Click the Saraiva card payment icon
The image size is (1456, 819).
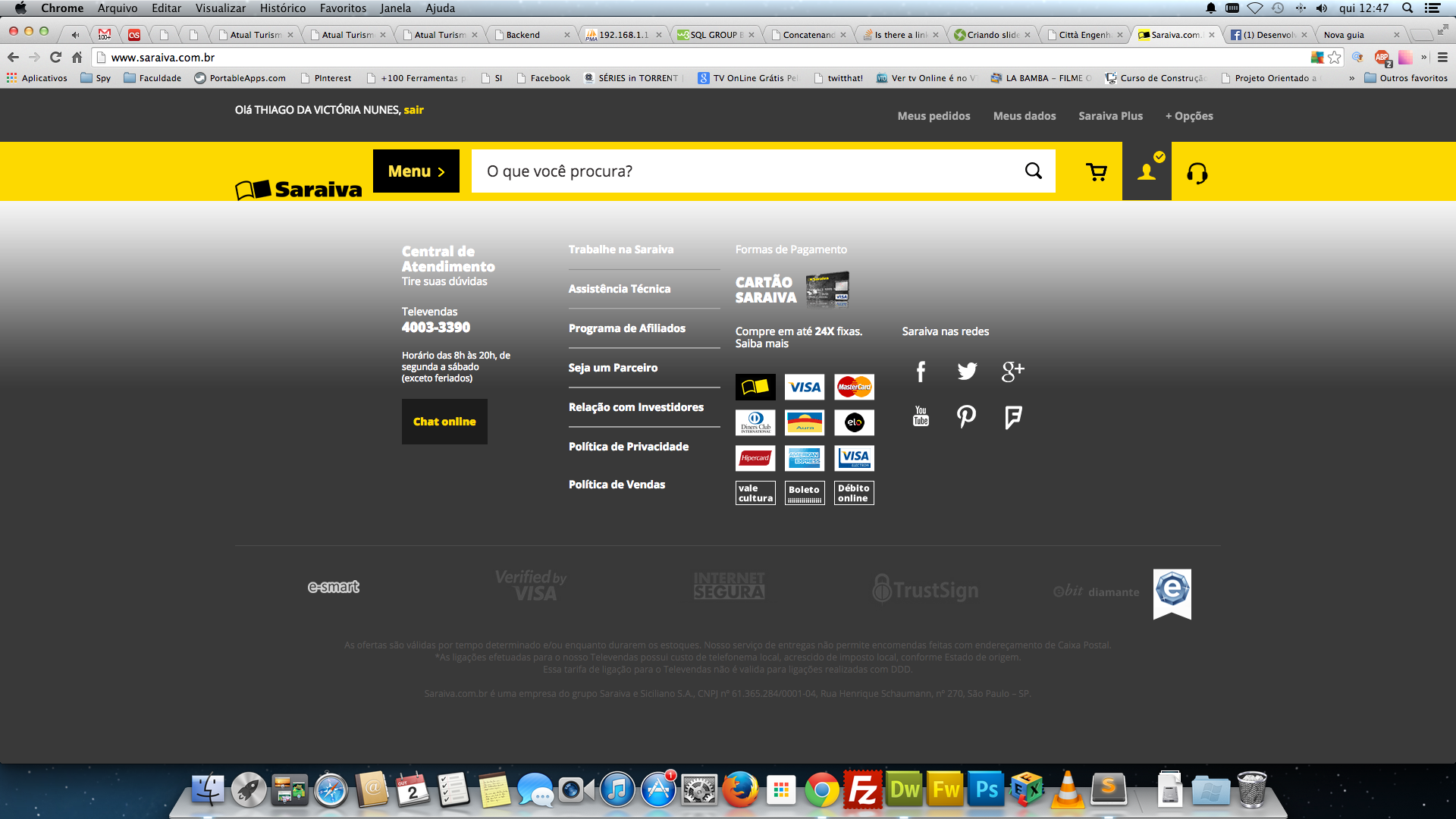pyautogui.click(x=755, y=387)
